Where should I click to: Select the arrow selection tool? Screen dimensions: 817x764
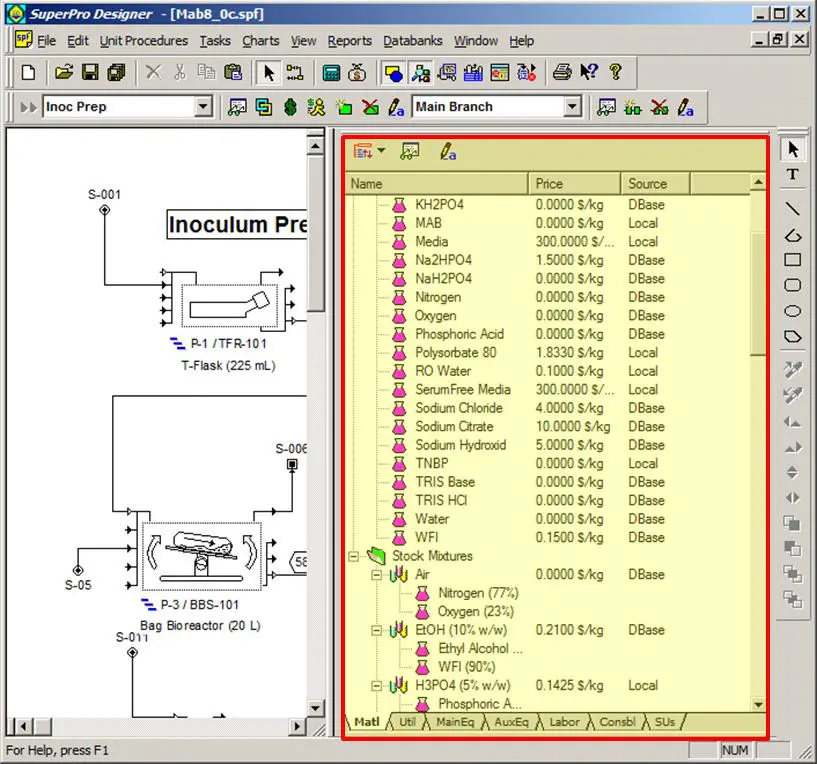pyautogui.click(x=791, y=148)
